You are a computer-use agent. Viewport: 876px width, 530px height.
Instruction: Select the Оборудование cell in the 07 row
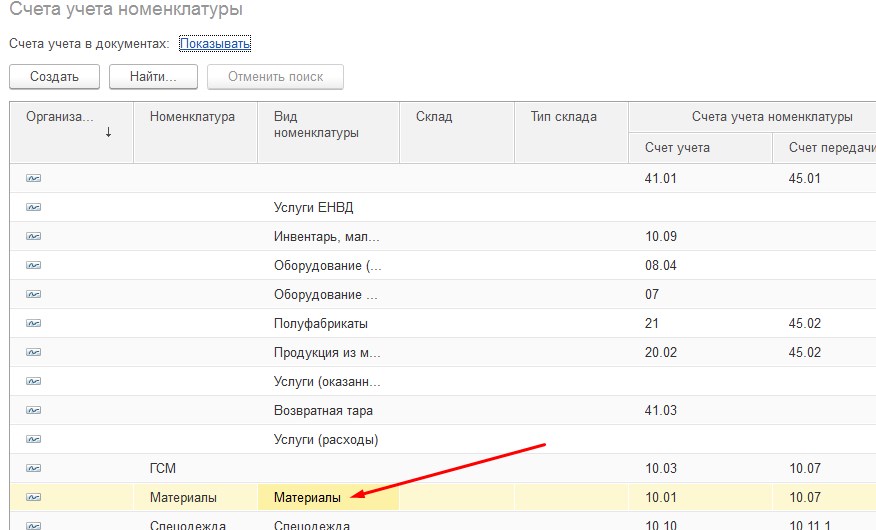click(328, 294)
